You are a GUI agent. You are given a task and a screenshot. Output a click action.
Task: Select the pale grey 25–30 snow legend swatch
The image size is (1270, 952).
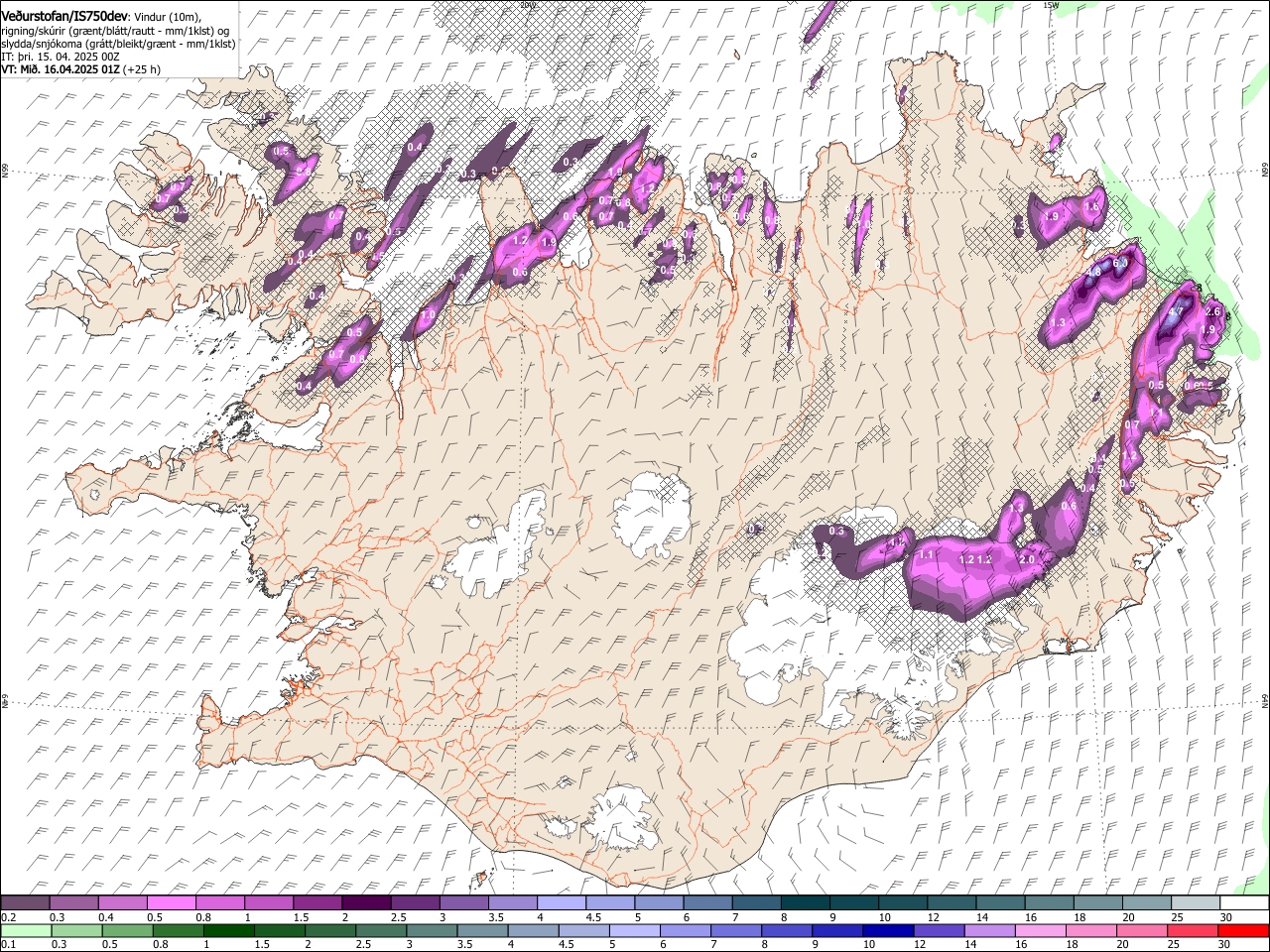(x=1195, y=900)
